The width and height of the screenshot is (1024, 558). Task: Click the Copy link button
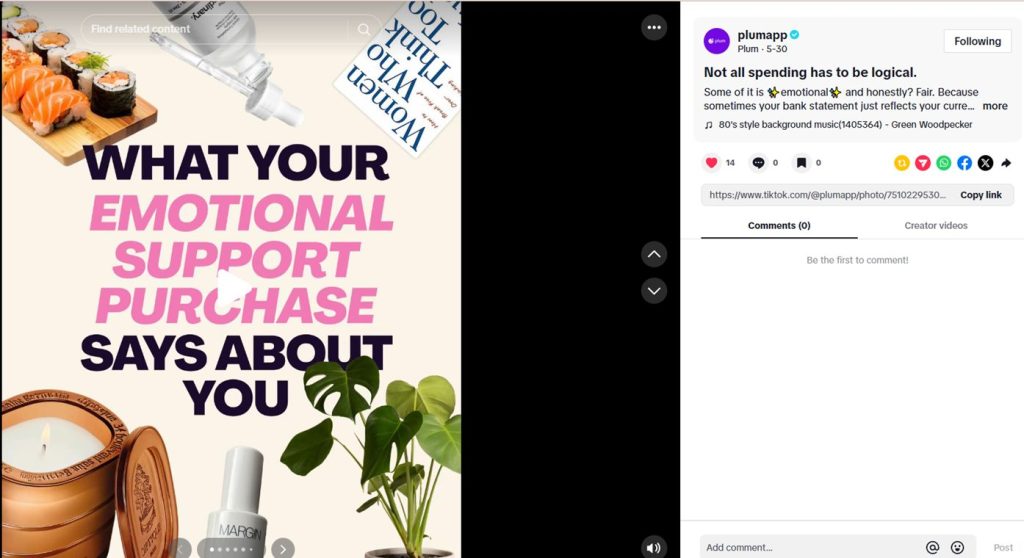tap(980, 195)
